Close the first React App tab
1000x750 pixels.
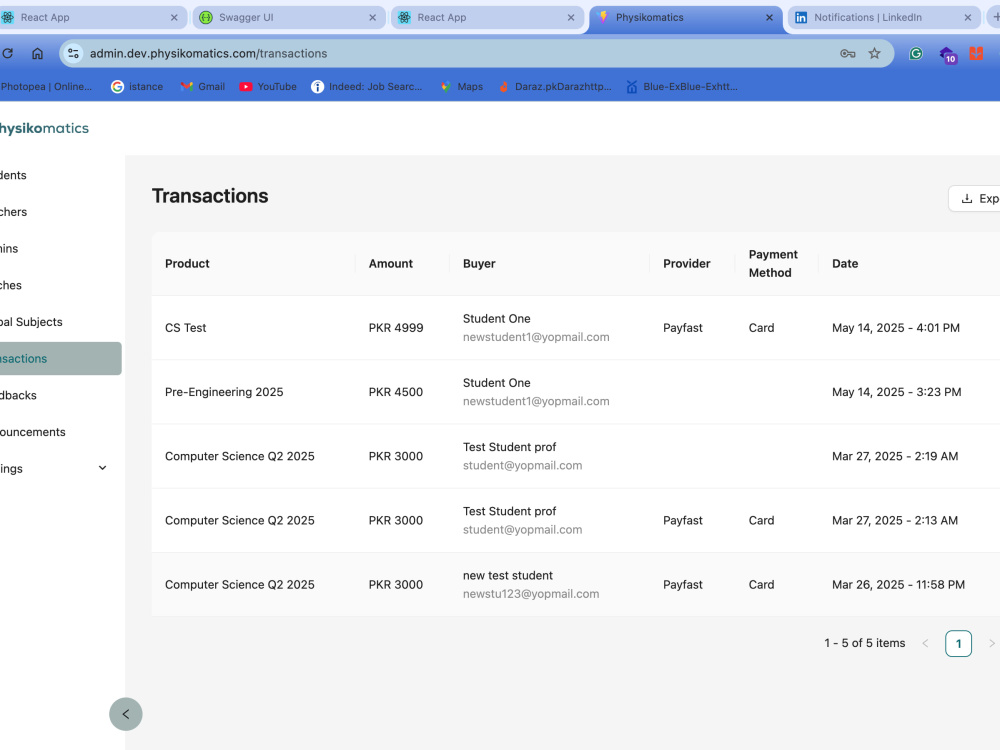coord(174,18)
